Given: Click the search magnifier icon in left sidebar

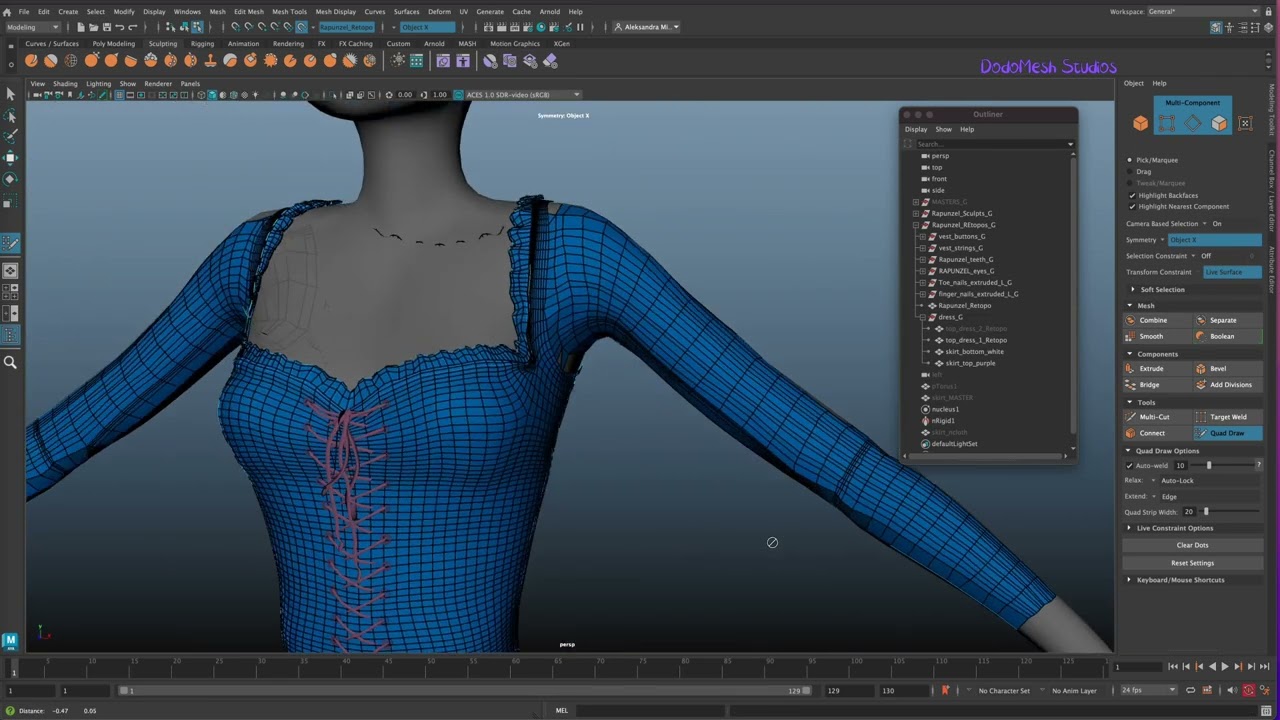Looking at the screenshot, I should tap(10, 362).
